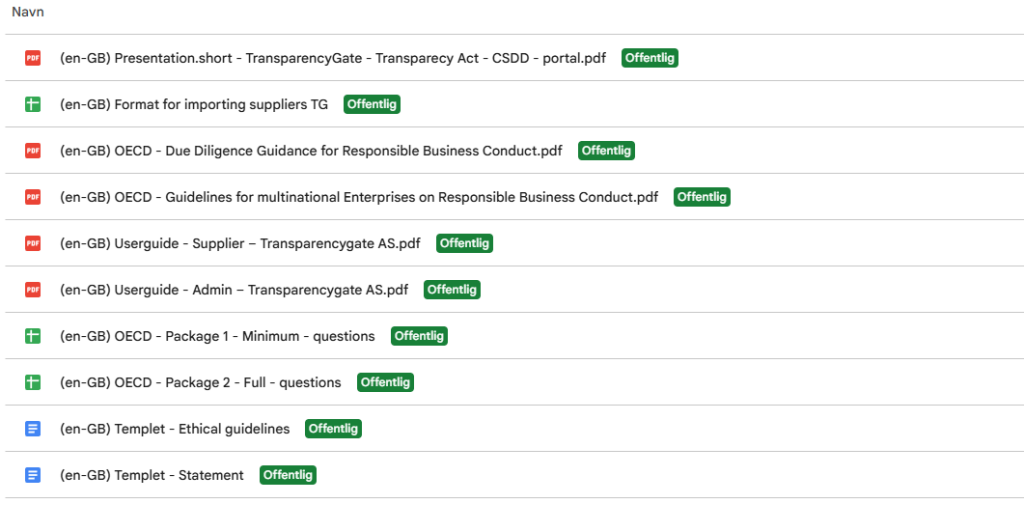Open Templet Ethical guidelines document
The image size is (1024, 532).
175,429
